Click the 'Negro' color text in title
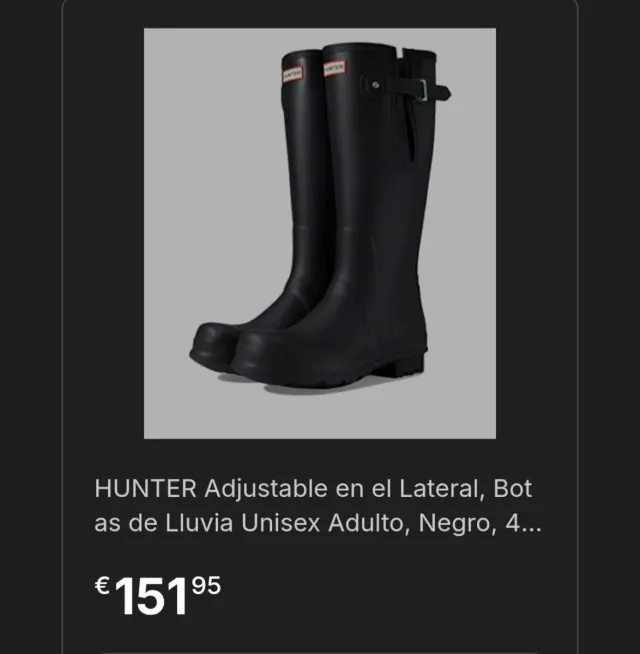The width and height of the screenshot is (640, 654). (458, 523)
